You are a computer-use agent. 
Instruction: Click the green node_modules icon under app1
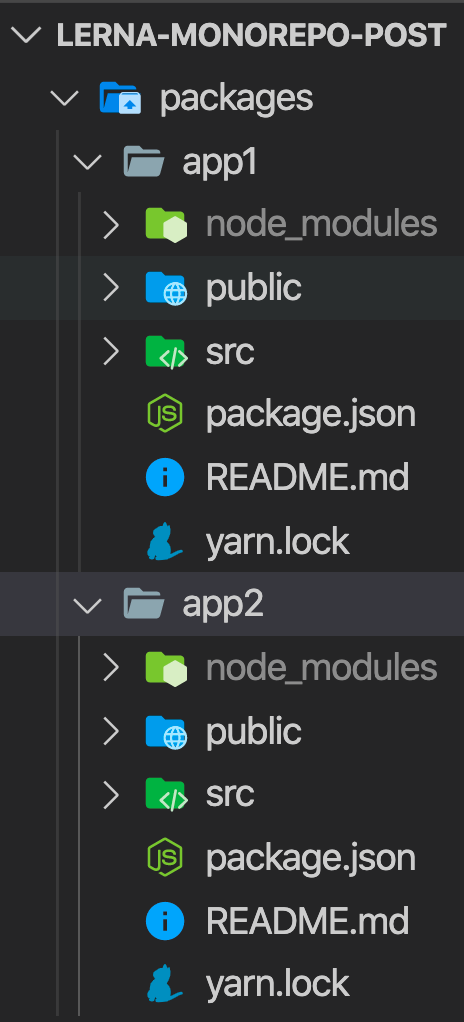[166, 224]
